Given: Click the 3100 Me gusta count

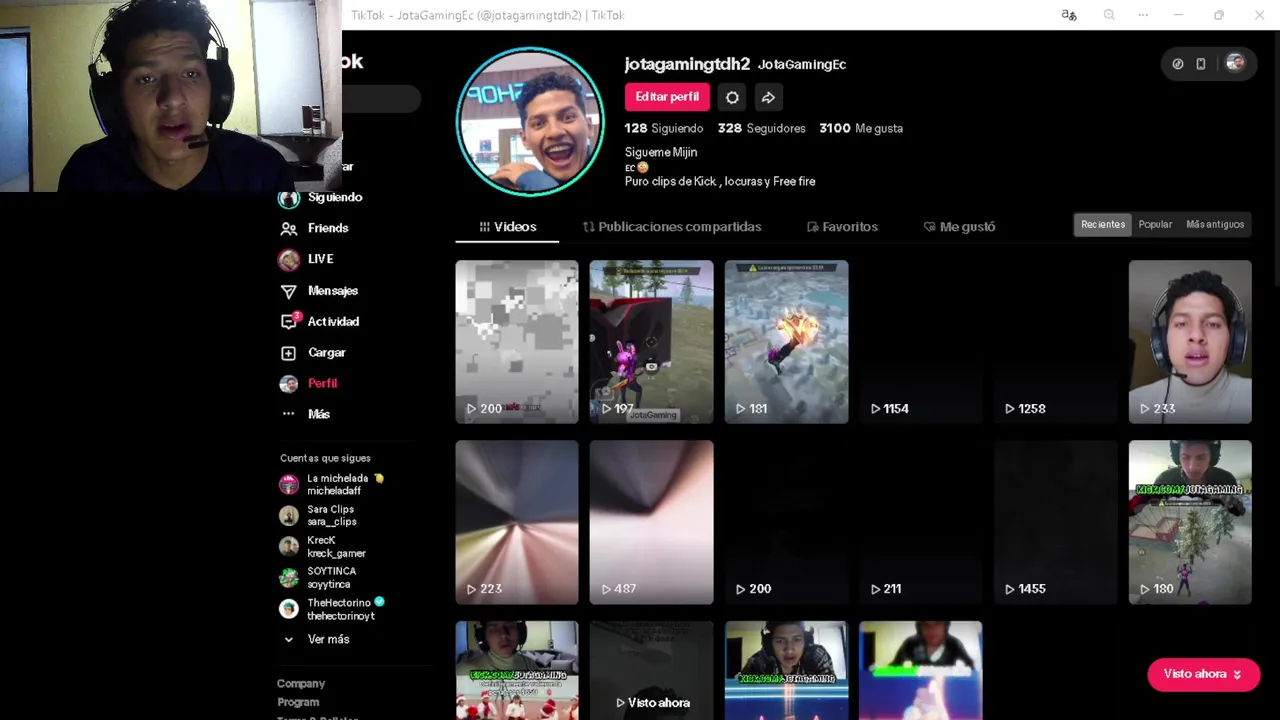Looking at the screenshot, I should click(861, 128).
